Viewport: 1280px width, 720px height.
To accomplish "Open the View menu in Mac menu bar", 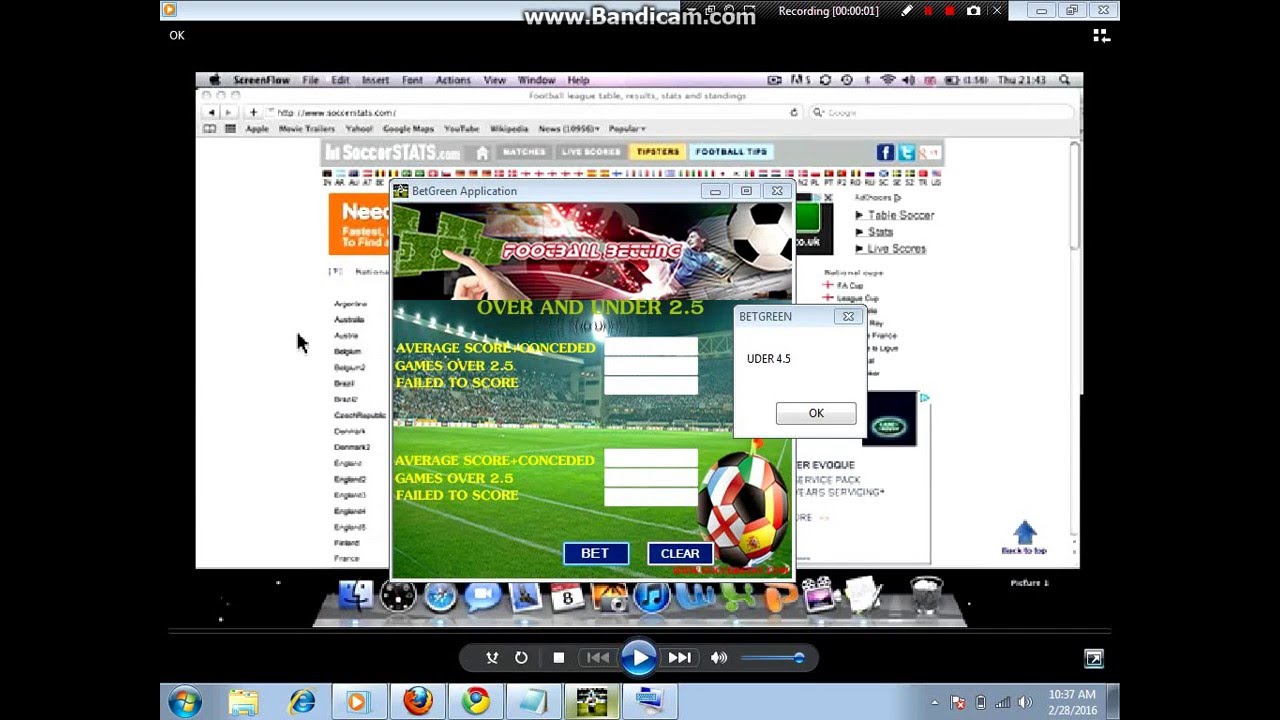I will pyautogui.click(x=495, y=80).
